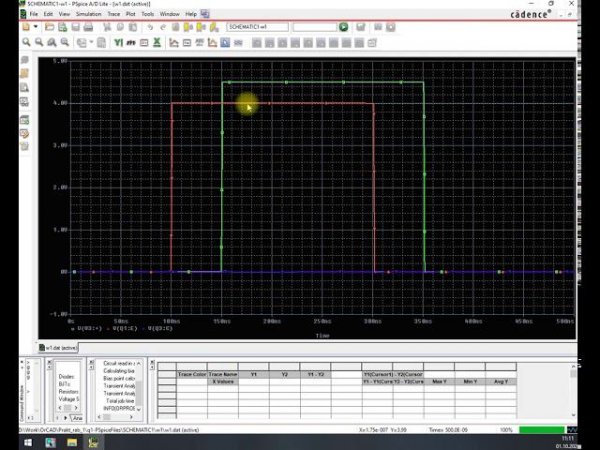Click the Min Y column header

click(x=470, y=382)
